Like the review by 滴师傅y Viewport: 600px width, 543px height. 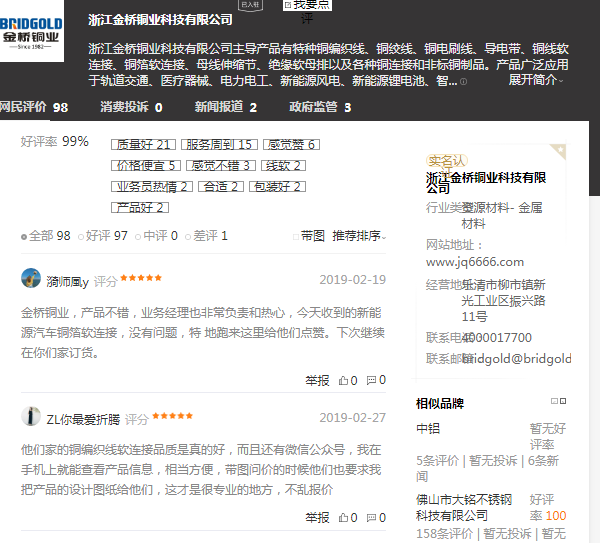click(x=347, y=380)
